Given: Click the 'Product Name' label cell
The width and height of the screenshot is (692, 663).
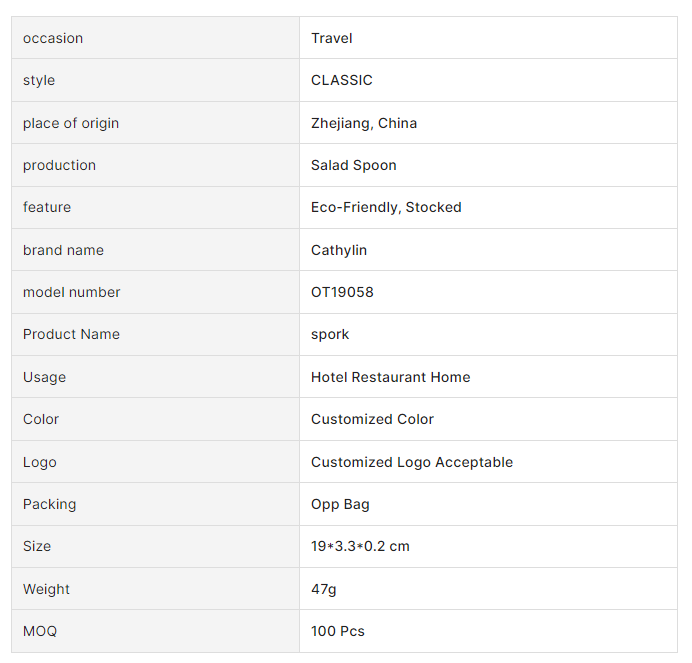Looking at the screenshot, I should pos(71,334).
